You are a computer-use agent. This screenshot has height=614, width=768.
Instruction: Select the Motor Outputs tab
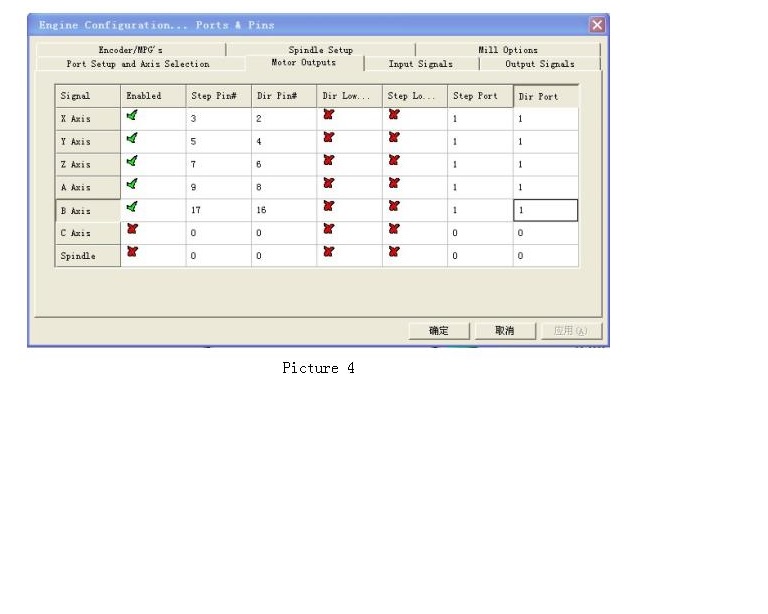coord(304,63)
